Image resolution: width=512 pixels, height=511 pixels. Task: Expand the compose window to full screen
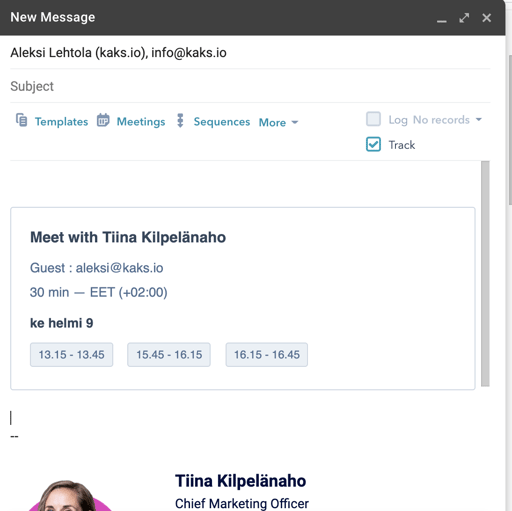pyautogui.click(x=464, y=18)
